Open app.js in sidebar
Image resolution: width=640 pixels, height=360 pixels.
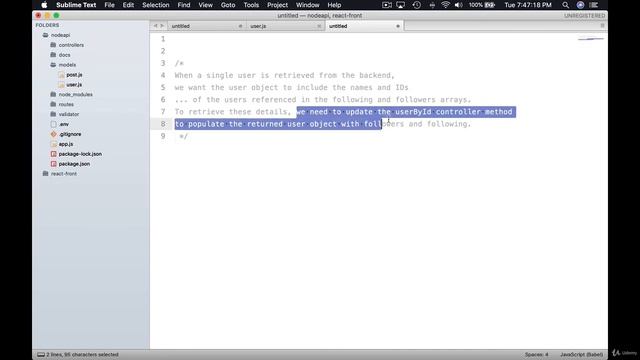tap(66, 144)
